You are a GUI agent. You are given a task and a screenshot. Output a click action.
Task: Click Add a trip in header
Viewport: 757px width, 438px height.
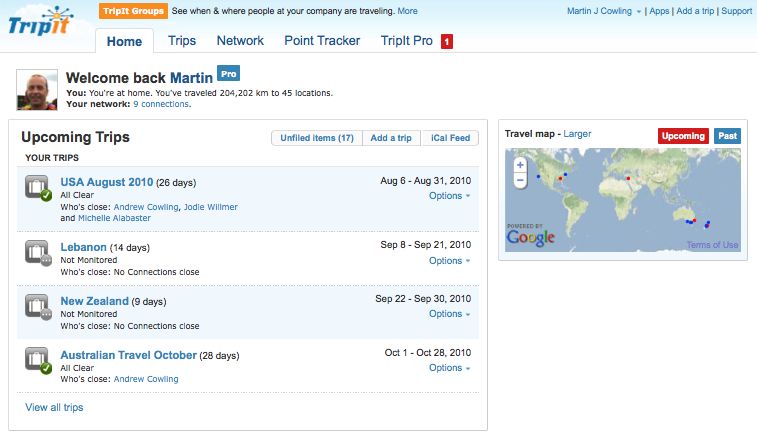coord(695,11)
